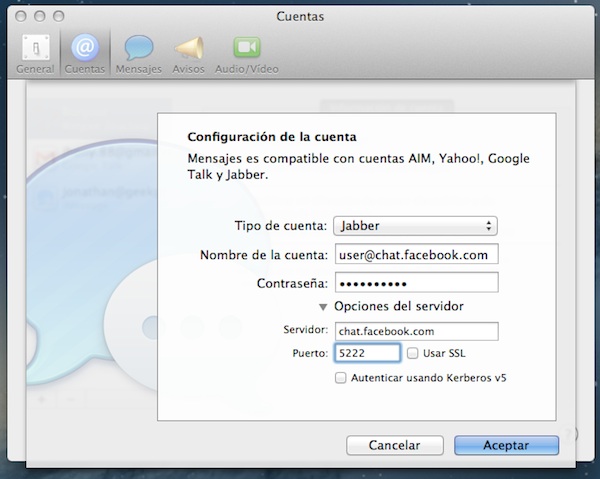This screenshot has width=600, height=479.
Task: Select the Cuentas toolbar icon
Action: 85,53
